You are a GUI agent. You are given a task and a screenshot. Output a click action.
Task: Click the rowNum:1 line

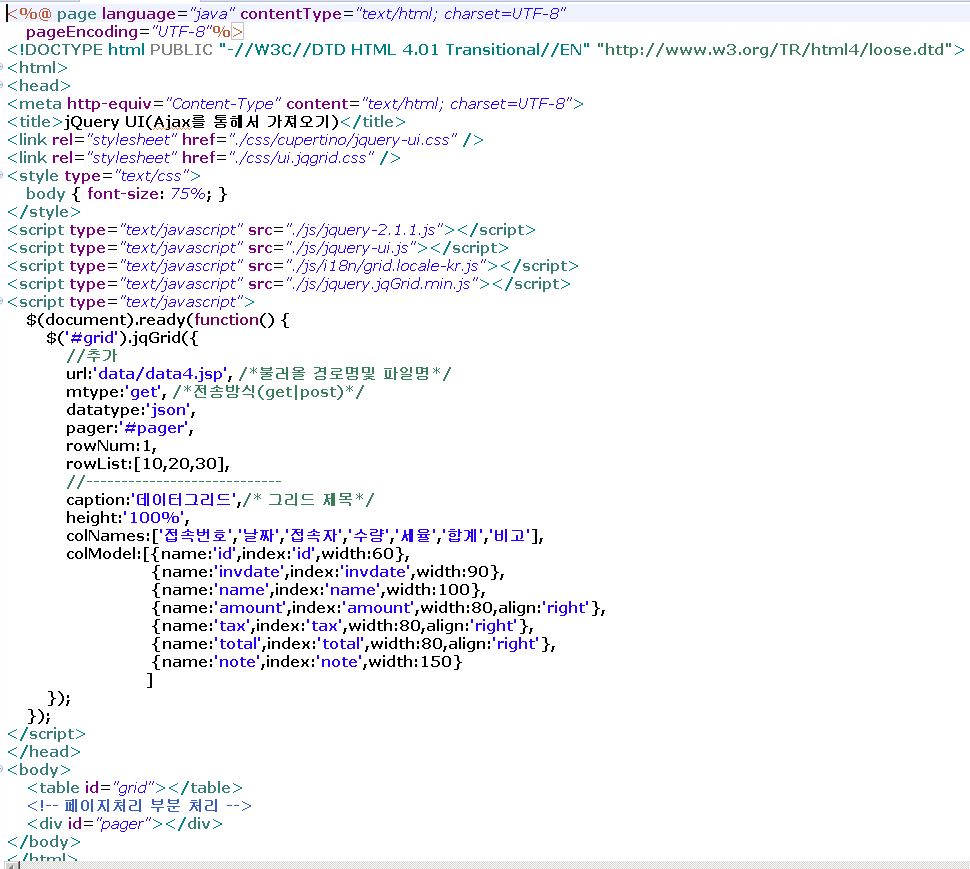pyautogui.click(x=111, y=445)
